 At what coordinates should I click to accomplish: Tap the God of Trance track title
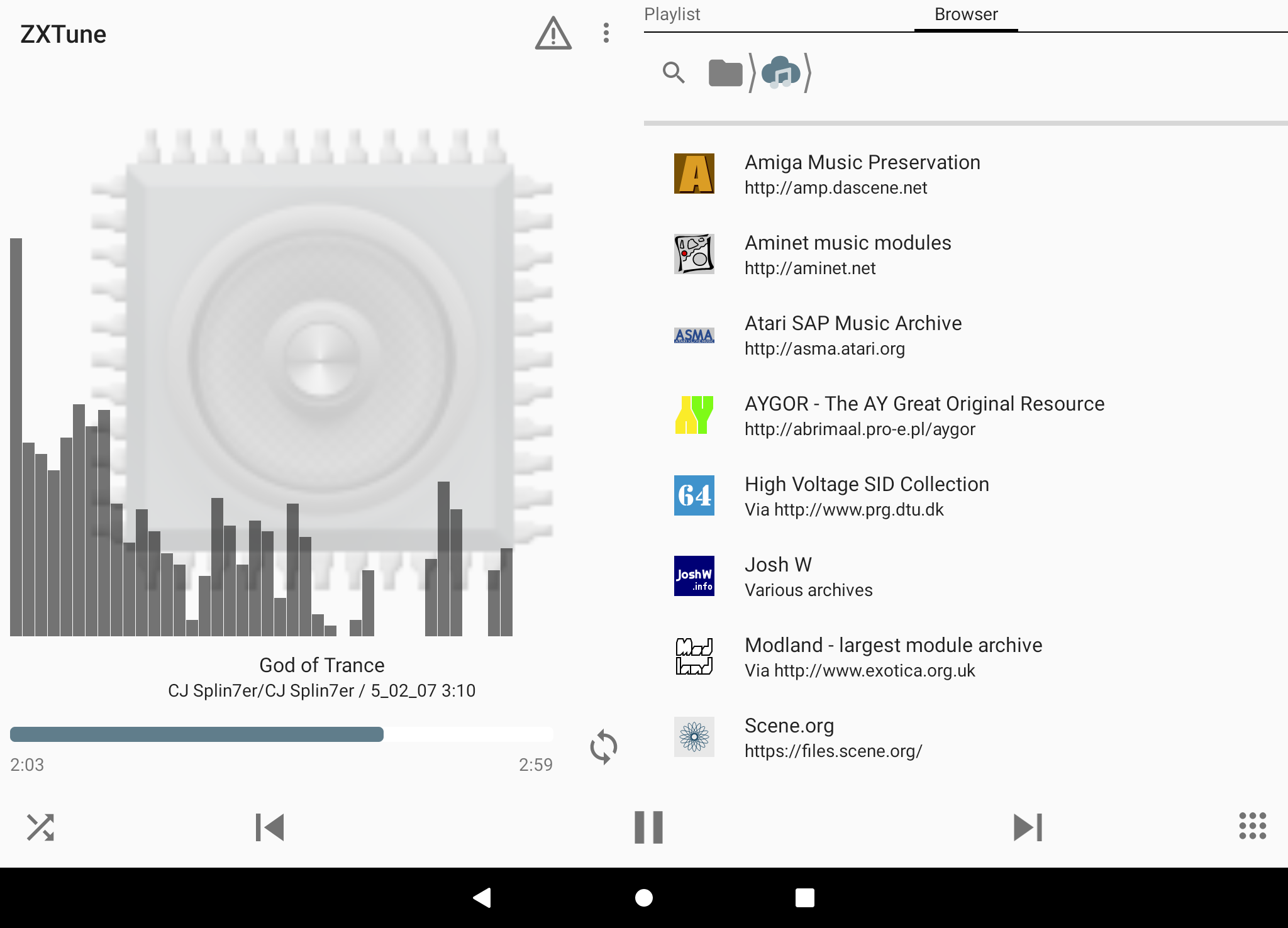coord(322,665)
